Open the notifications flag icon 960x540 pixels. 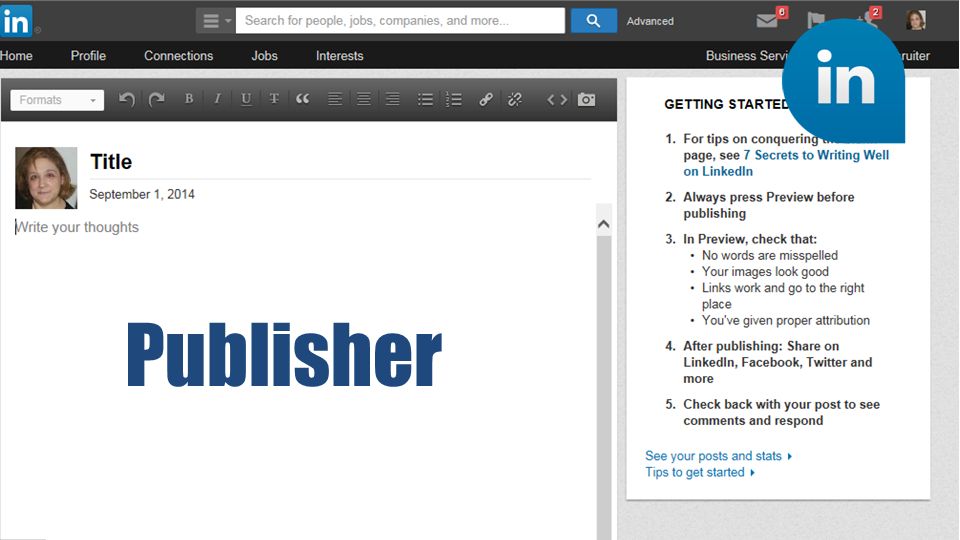pos(816,21)
